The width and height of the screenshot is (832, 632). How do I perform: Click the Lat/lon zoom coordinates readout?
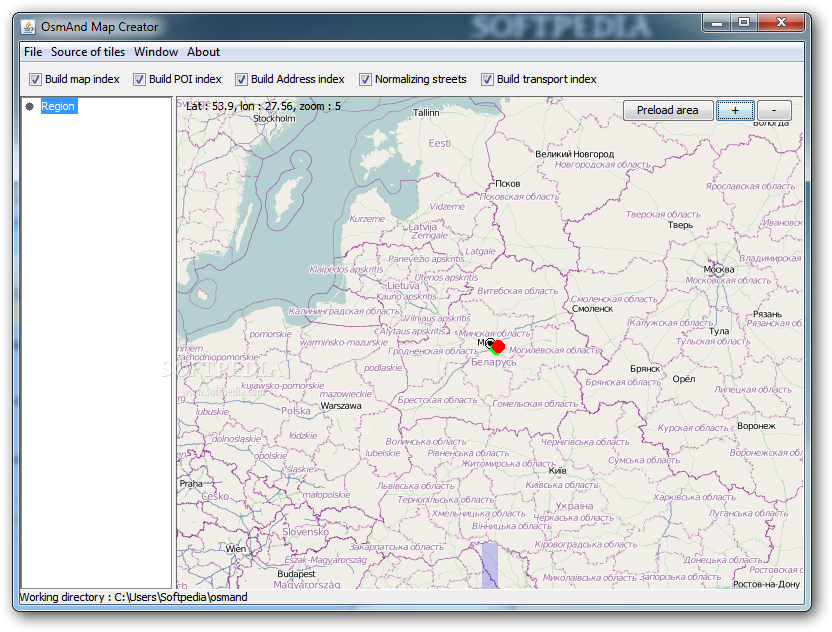click(x=263, y=106)
